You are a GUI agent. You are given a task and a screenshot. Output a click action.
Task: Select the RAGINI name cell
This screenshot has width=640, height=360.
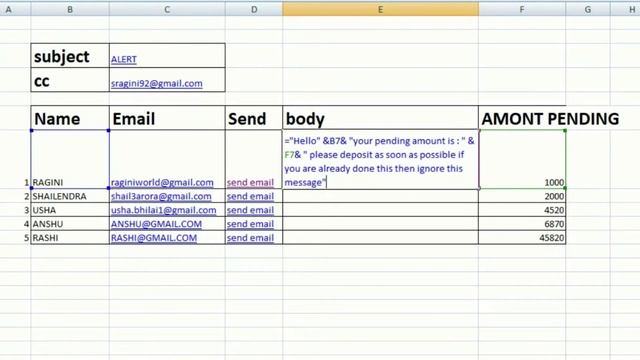[70, 160]
